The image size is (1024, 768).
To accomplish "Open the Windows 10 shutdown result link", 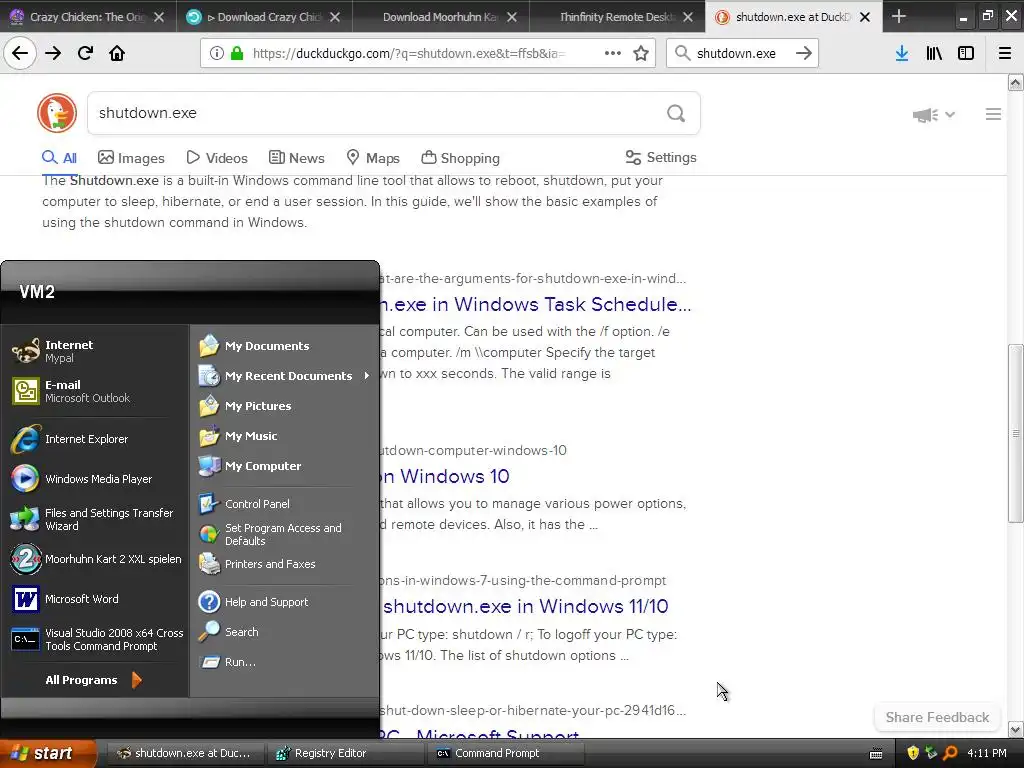I will pyautogui.click(x=445, y=476).
